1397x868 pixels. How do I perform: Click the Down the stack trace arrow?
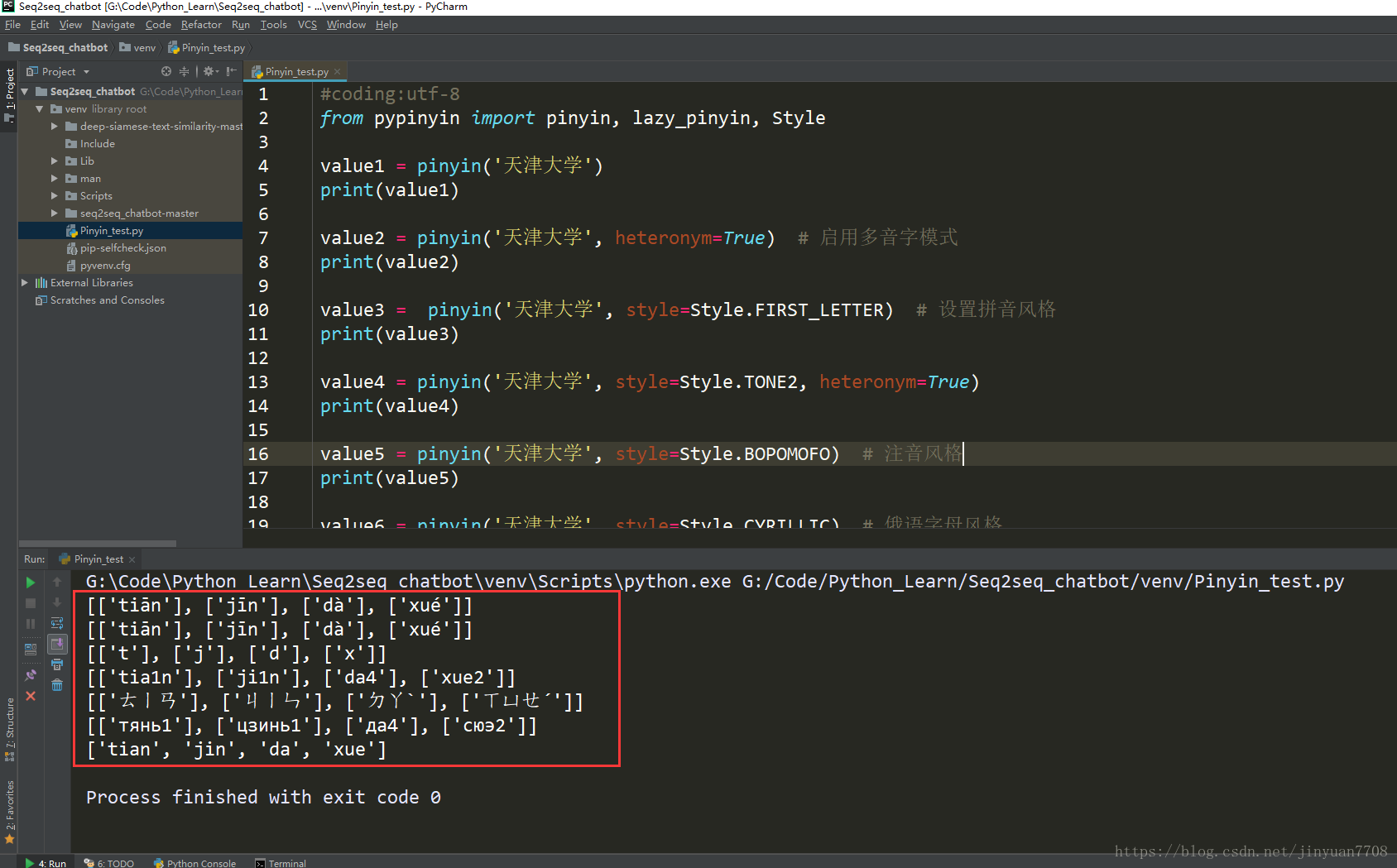pyautogui.click(x=57, y=603)
